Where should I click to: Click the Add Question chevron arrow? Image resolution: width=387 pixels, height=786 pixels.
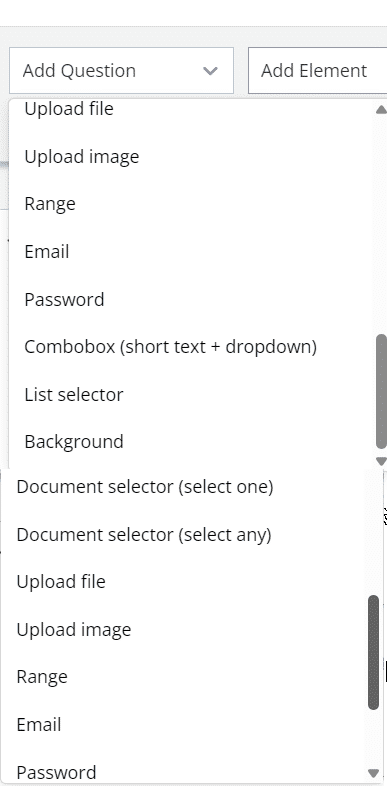[210, 71]
